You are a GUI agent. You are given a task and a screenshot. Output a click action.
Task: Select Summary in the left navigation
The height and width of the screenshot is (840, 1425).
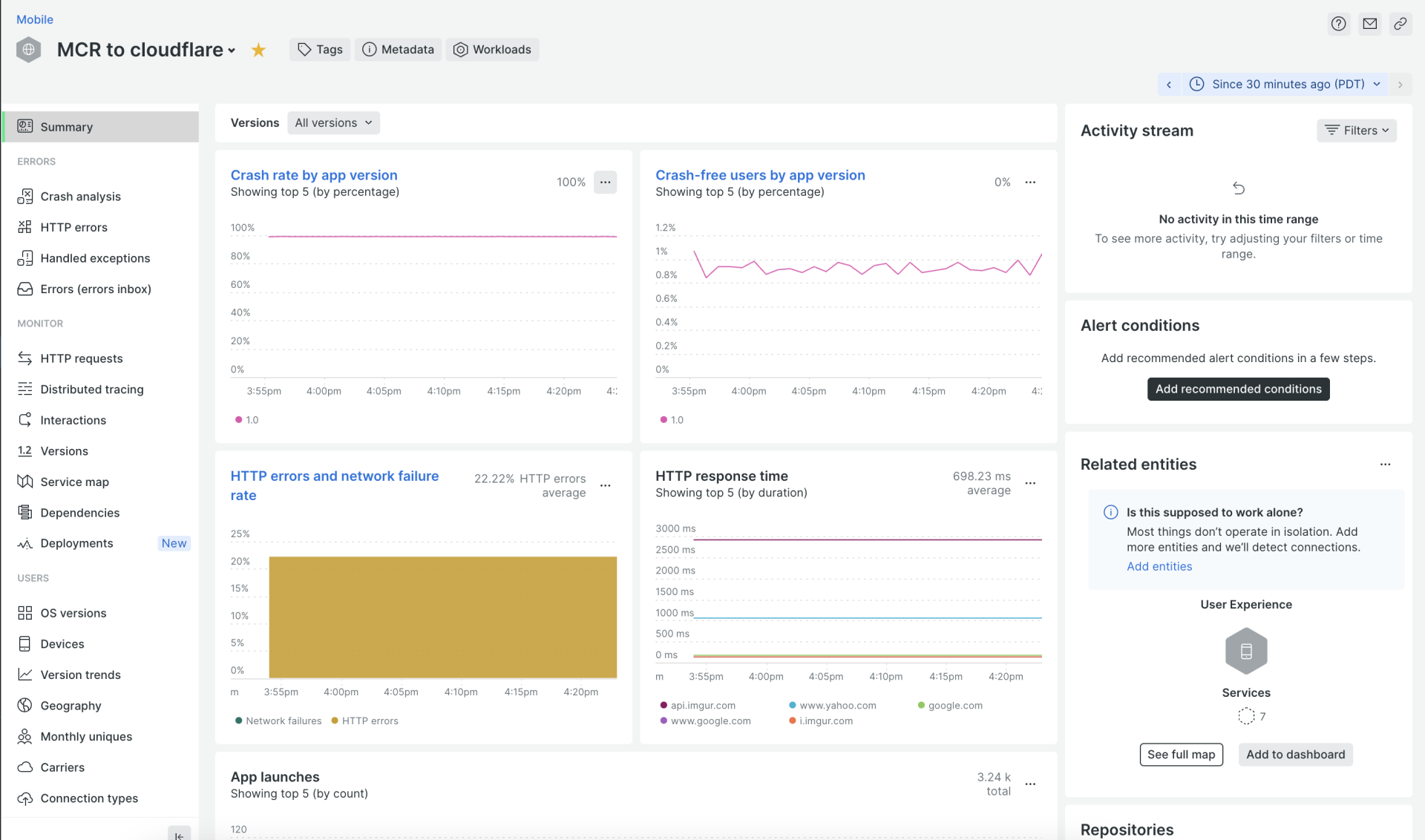(65, 126)
